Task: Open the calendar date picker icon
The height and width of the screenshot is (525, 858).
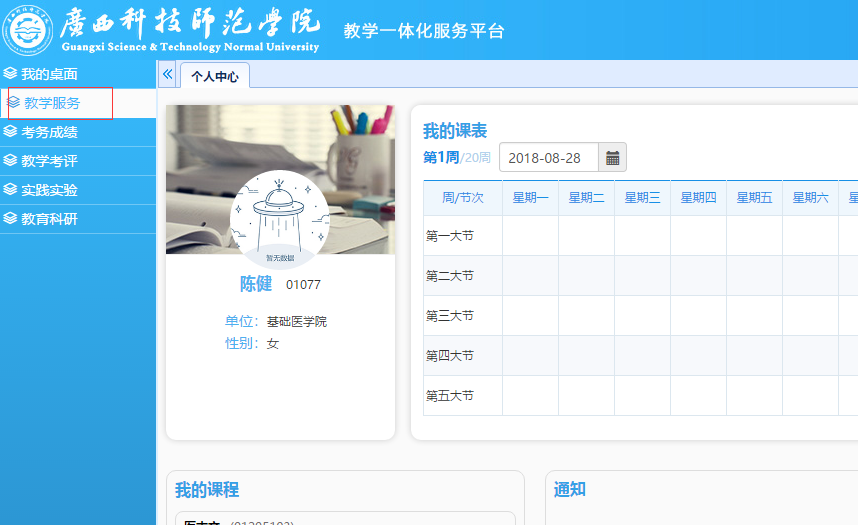Action: tap(613, 158)
